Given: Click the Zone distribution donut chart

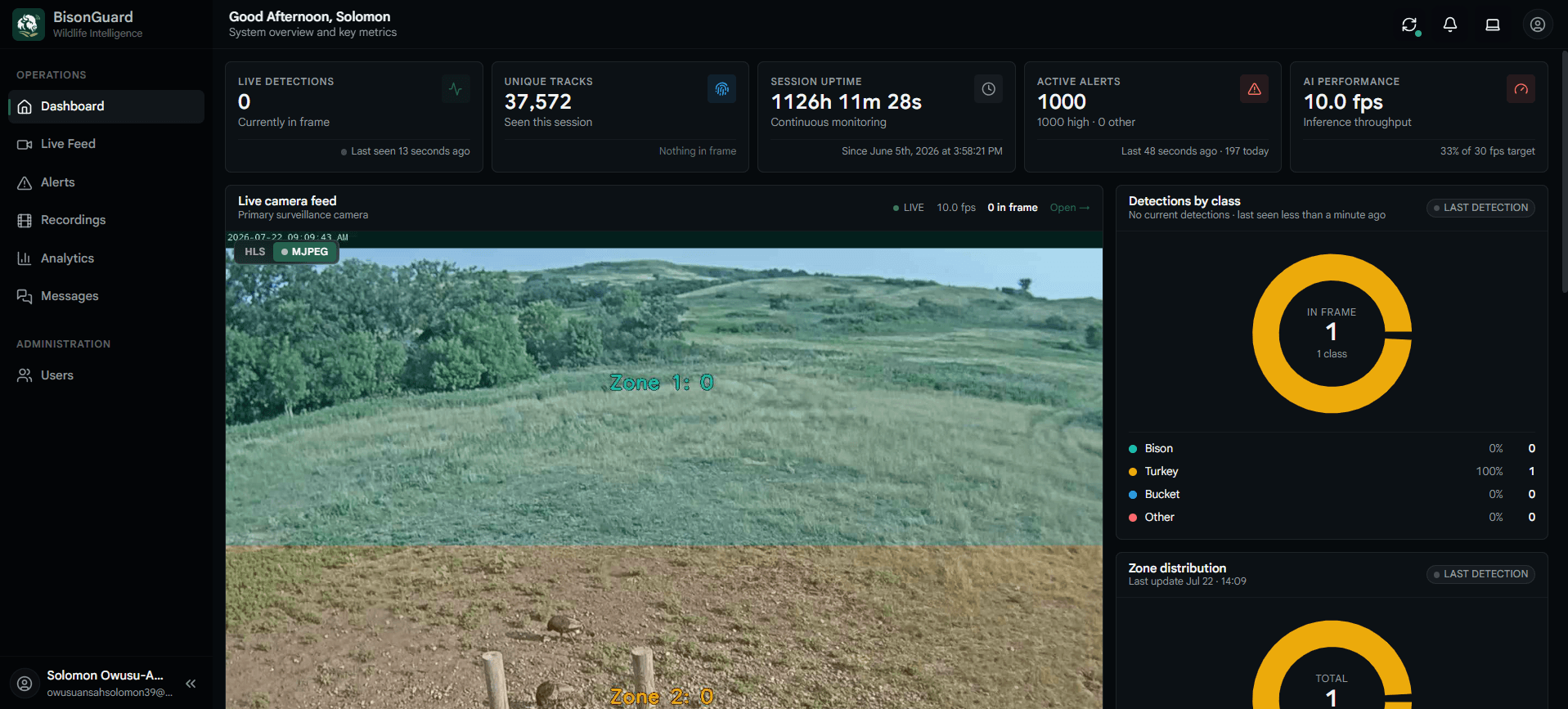Looking at the screenshot, I should click(1332, 664).
